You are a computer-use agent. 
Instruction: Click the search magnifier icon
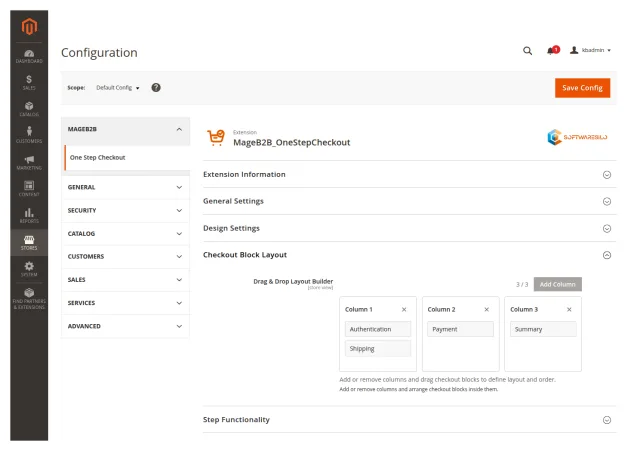[x=527, y=51]
